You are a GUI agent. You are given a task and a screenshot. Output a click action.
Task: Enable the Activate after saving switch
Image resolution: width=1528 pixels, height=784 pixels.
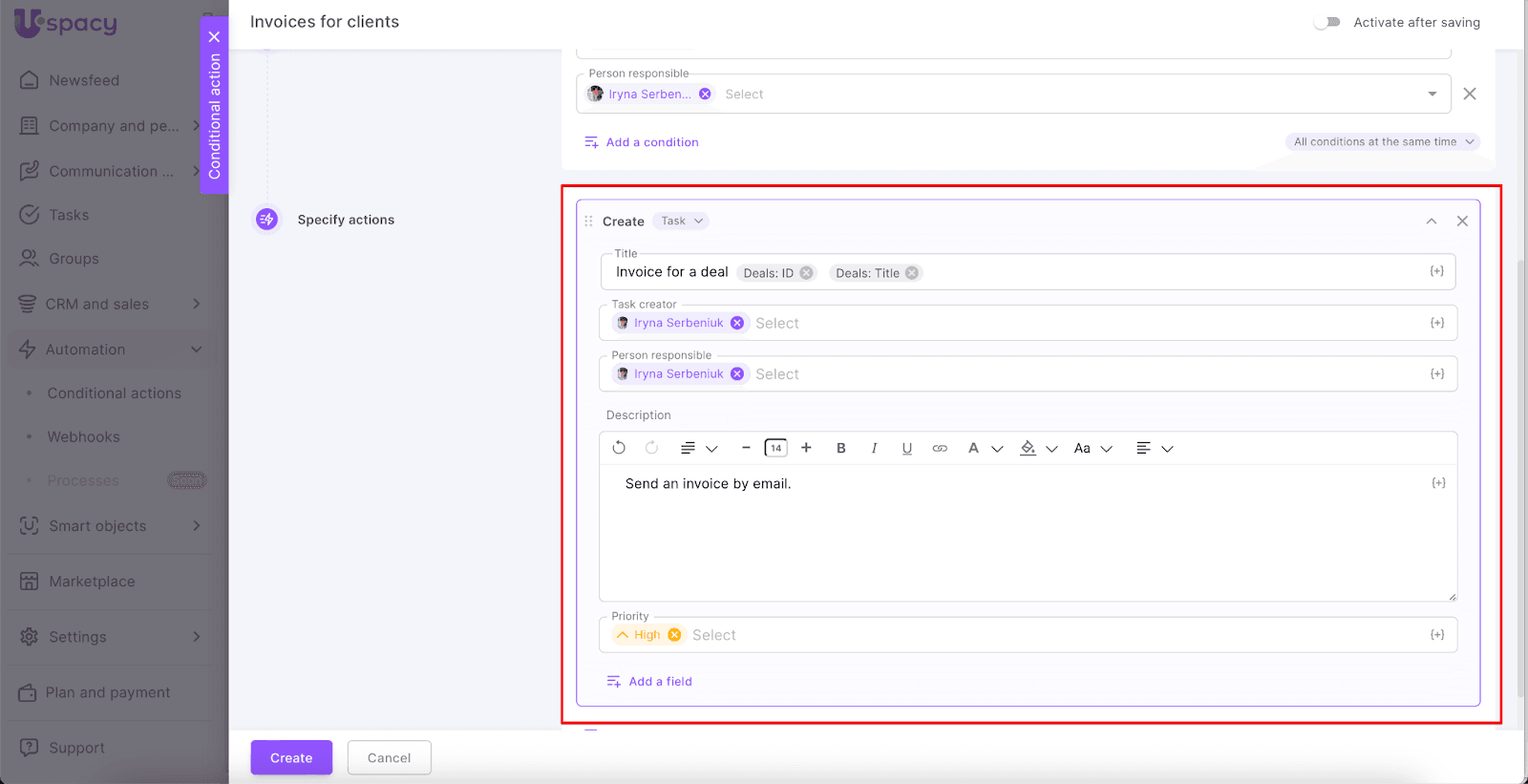(1326, 22)
